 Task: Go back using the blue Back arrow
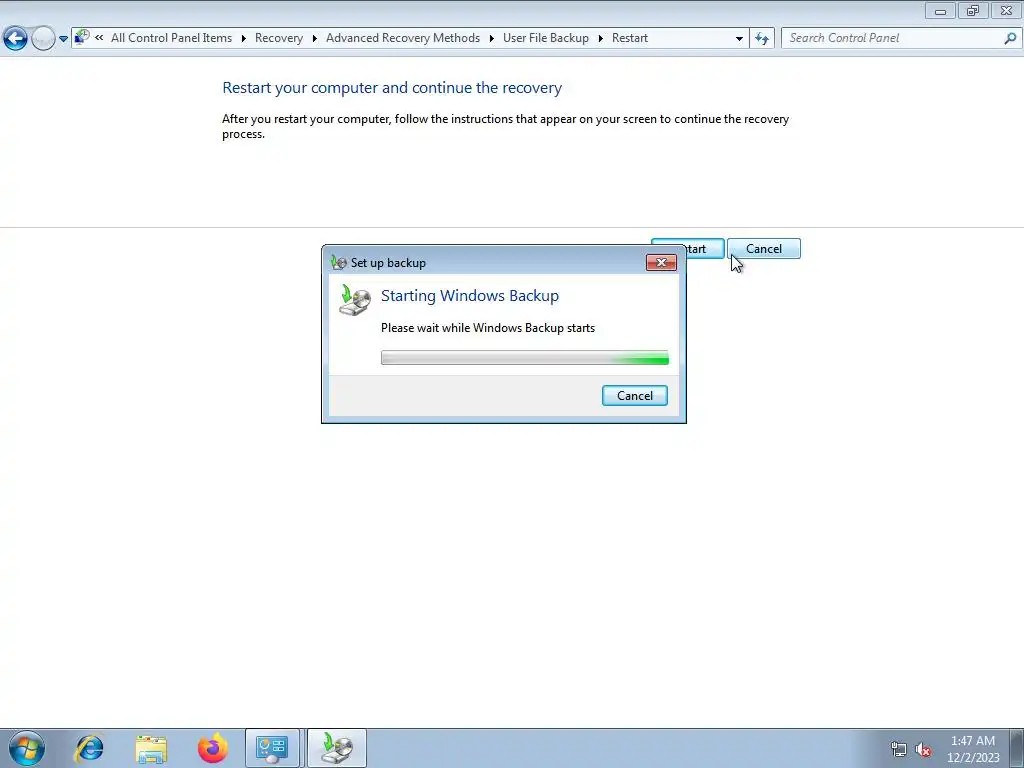click(x=16, y=39)
